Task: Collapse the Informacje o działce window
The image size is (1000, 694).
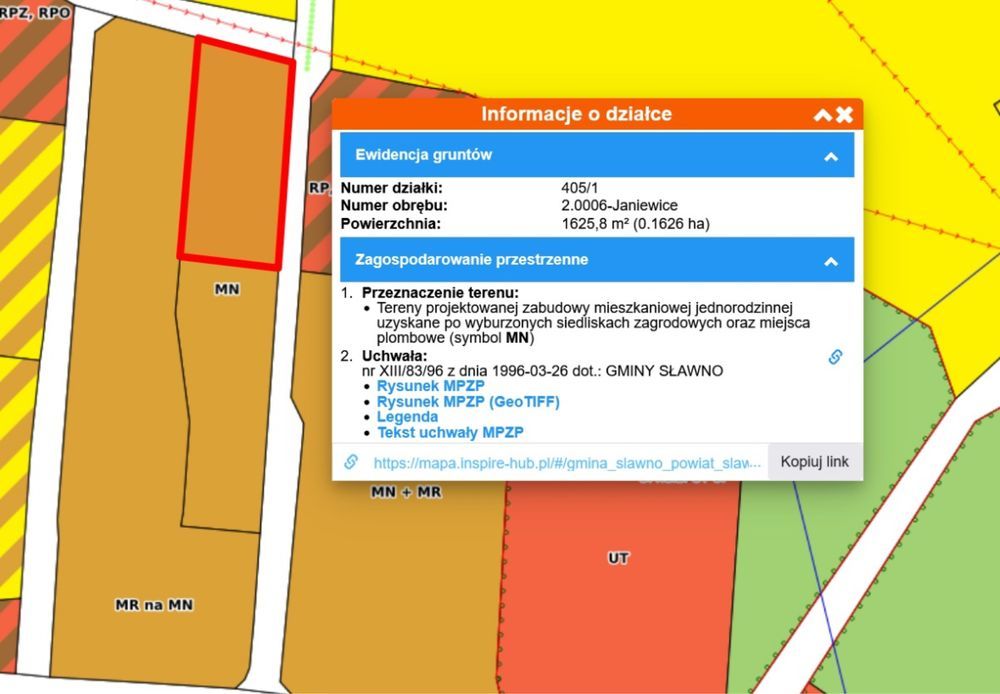Action: tap(823, 115)
